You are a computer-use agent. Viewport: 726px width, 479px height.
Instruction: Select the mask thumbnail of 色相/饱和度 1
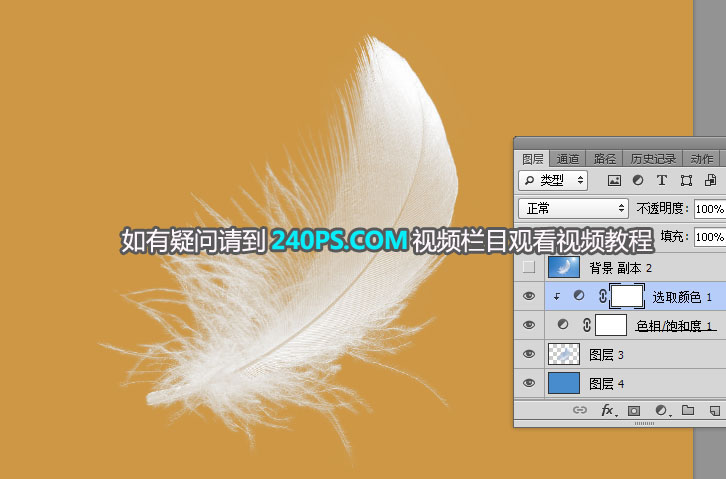(611, 325)
